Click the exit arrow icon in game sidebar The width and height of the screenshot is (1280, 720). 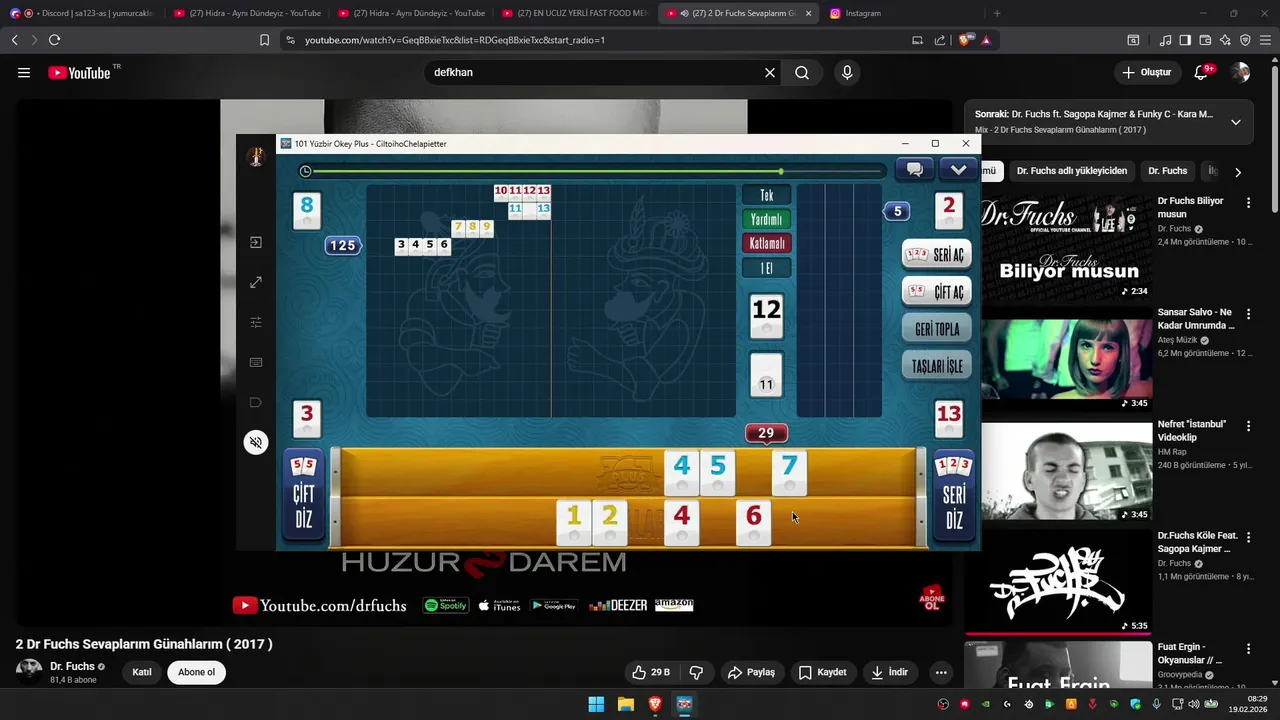point(256,243)
